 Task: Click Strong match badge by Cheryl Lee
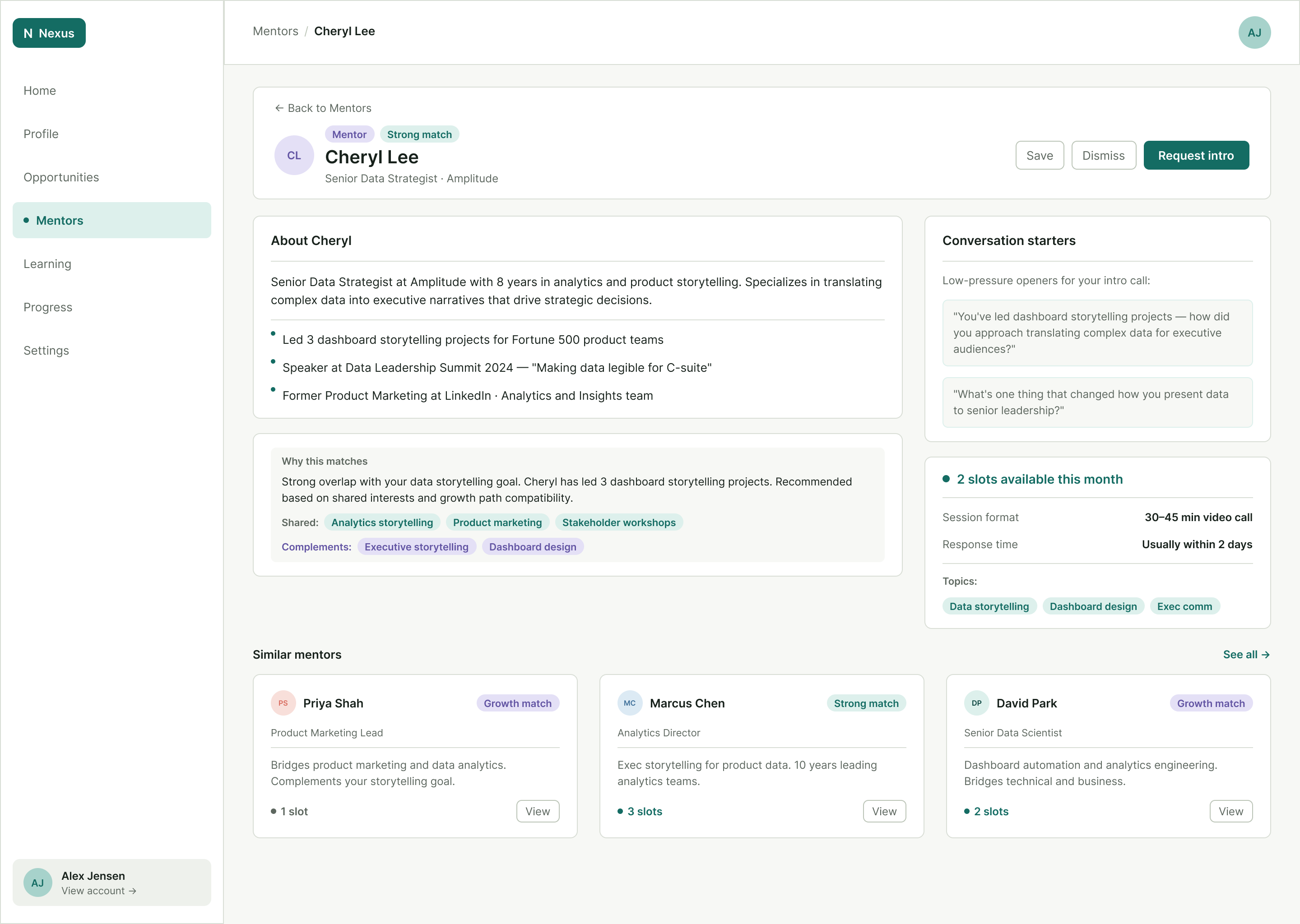pos(419,134)
